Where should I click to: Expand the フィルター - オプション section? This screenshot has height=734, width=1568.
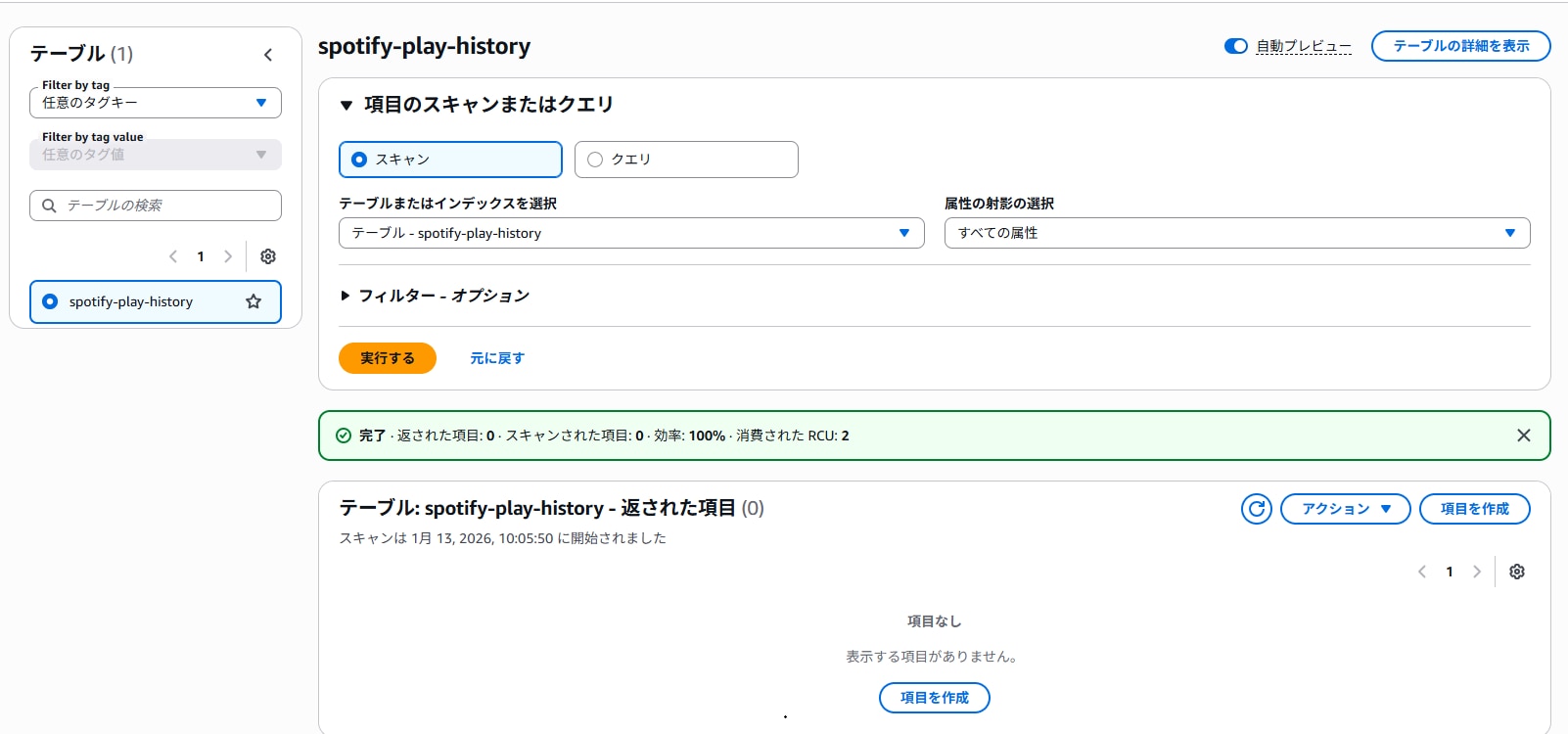pos(435,296)
